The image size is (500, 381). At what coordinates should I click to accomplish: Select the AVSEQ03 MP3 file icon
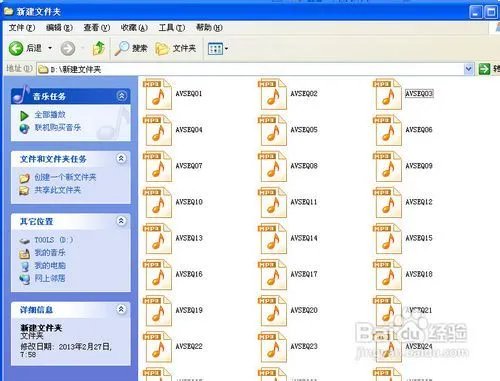click(387, 94)
